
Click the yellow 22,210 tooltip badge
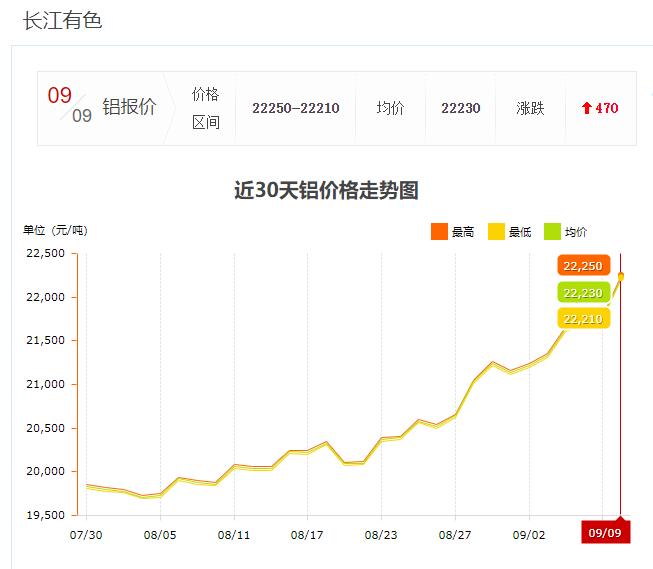point(583,318)
